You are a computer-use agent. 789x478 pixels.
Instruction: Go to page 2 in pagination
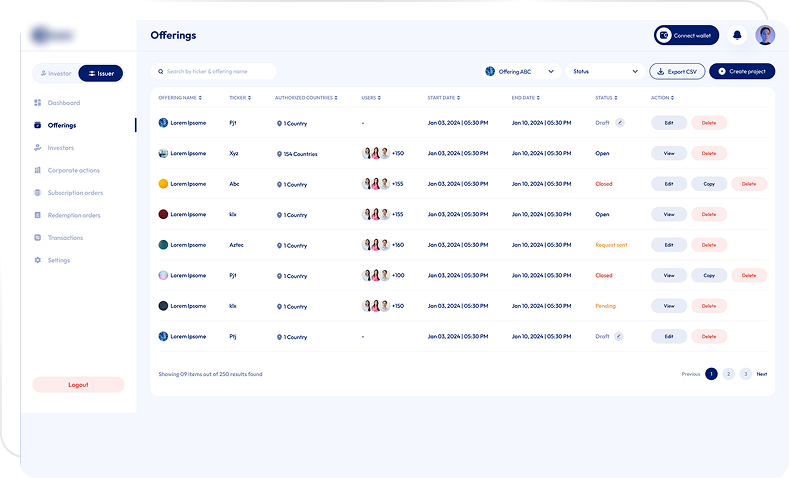pyautogui.click(x=728, y=374)
